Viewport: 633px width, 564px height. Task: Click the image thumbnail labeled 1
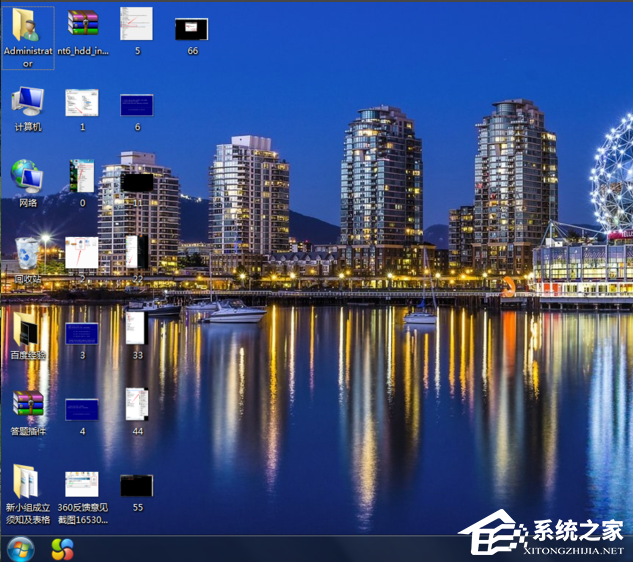coord(82,103)
